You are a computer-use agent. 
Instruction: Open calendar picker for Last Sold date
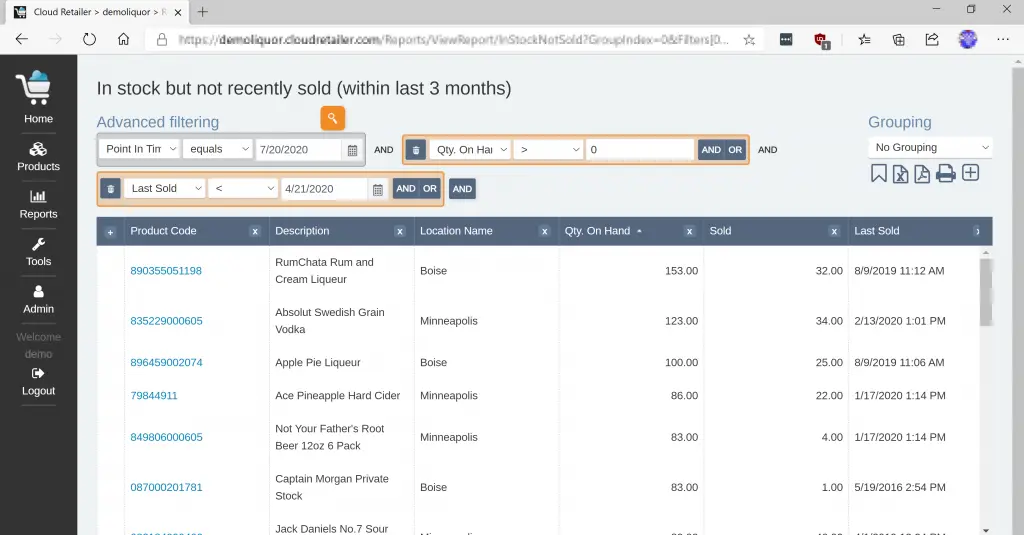coord(377,189)
